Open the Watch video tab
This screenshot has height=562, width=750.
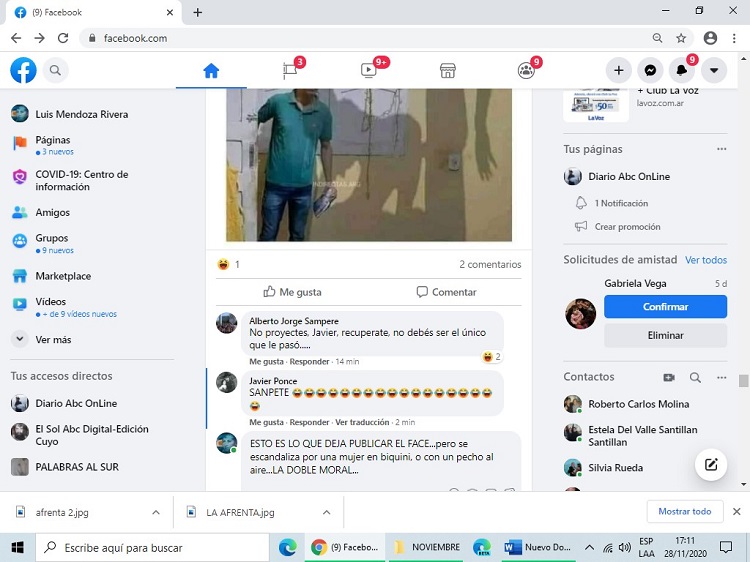(369, 71)
